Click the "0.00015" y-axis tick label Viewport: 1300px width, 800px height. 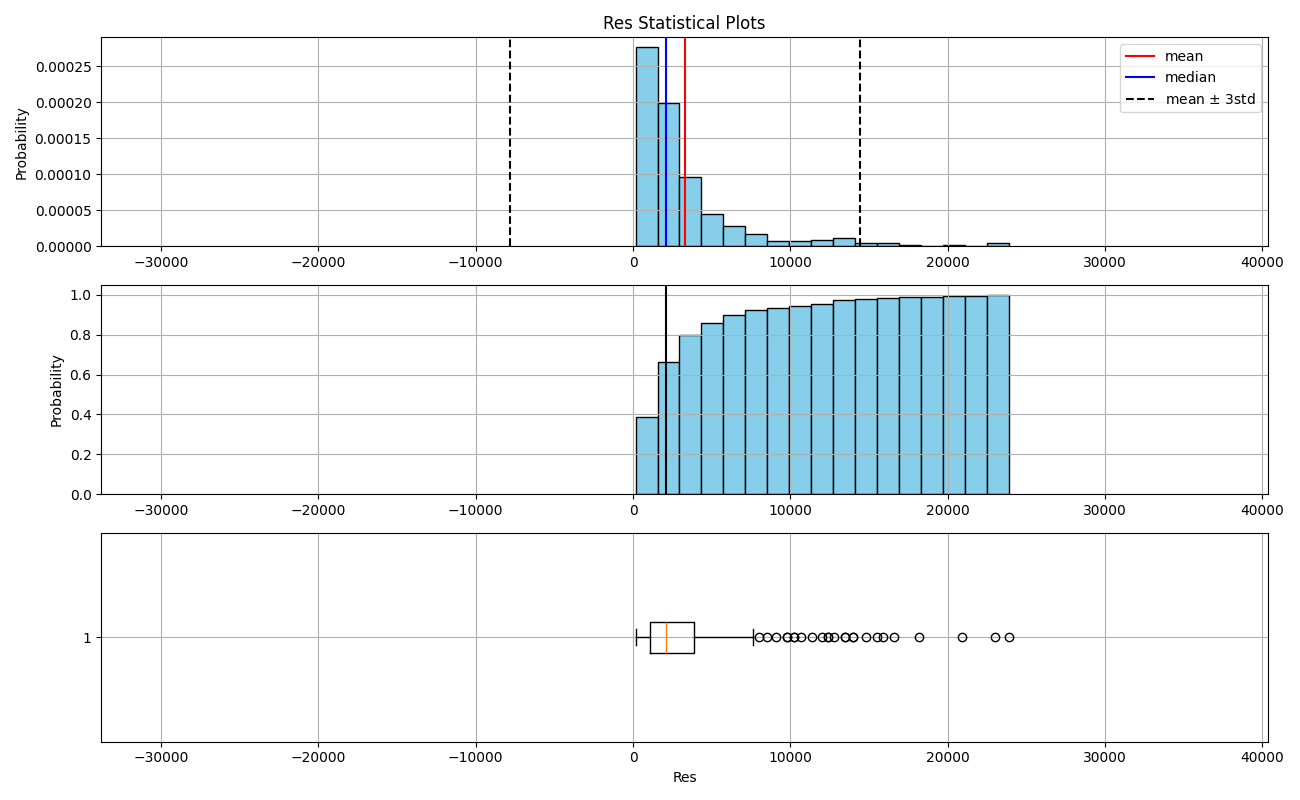(64, 139)
